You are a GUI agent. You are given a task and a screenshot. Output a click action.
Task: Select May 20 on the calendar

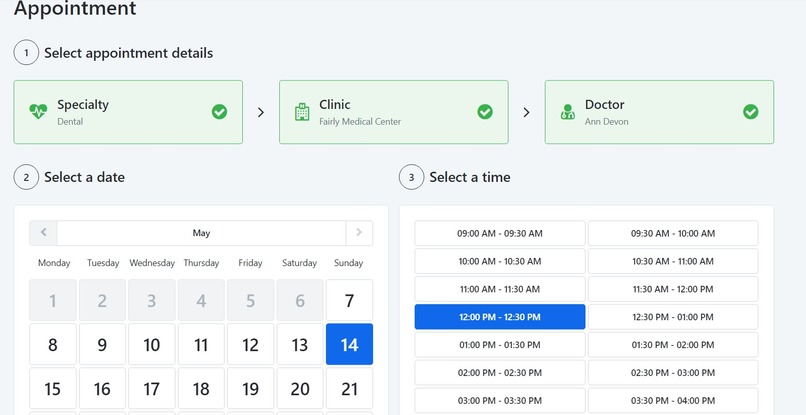(x=300, y=388)
